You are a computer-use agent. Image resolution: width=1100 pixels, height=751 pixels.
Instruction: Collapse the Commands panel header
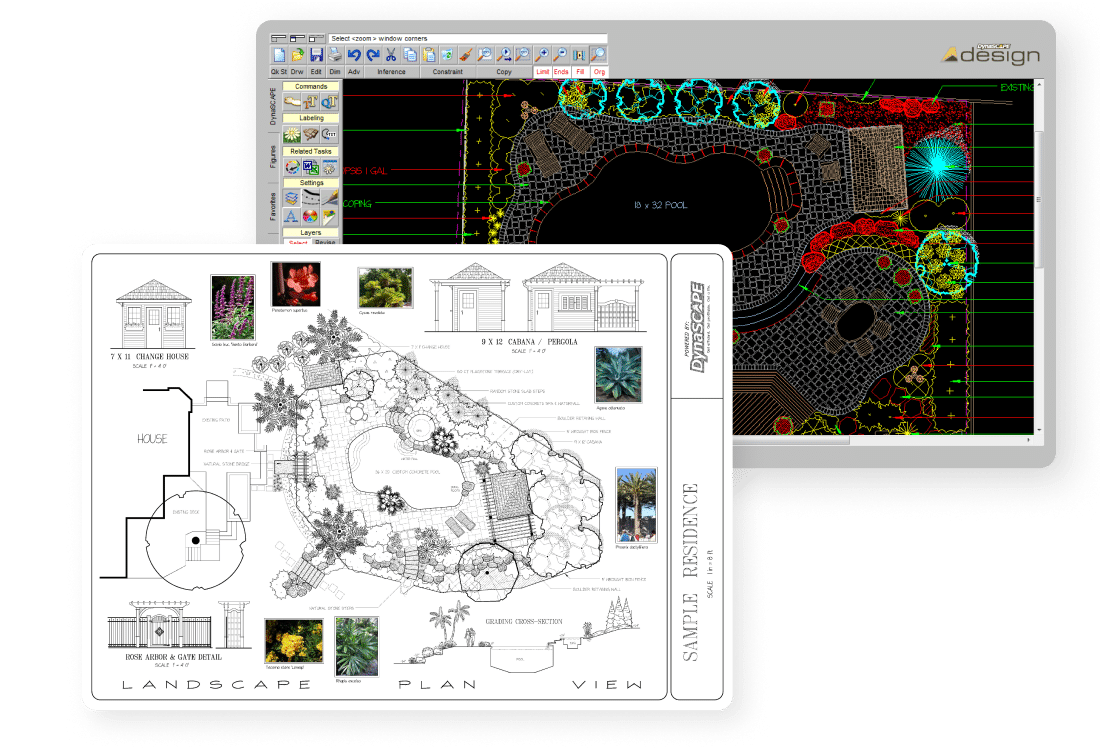coord(311,87)
